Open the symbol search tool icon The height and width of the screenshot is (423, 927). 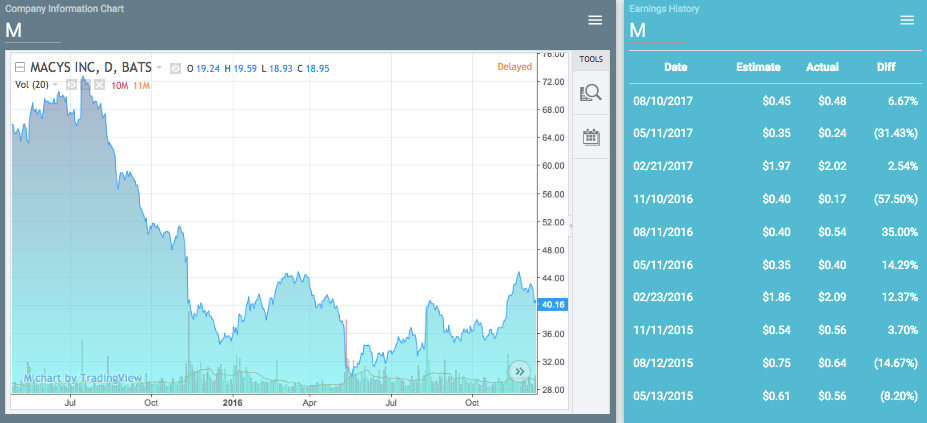(591, 92)
